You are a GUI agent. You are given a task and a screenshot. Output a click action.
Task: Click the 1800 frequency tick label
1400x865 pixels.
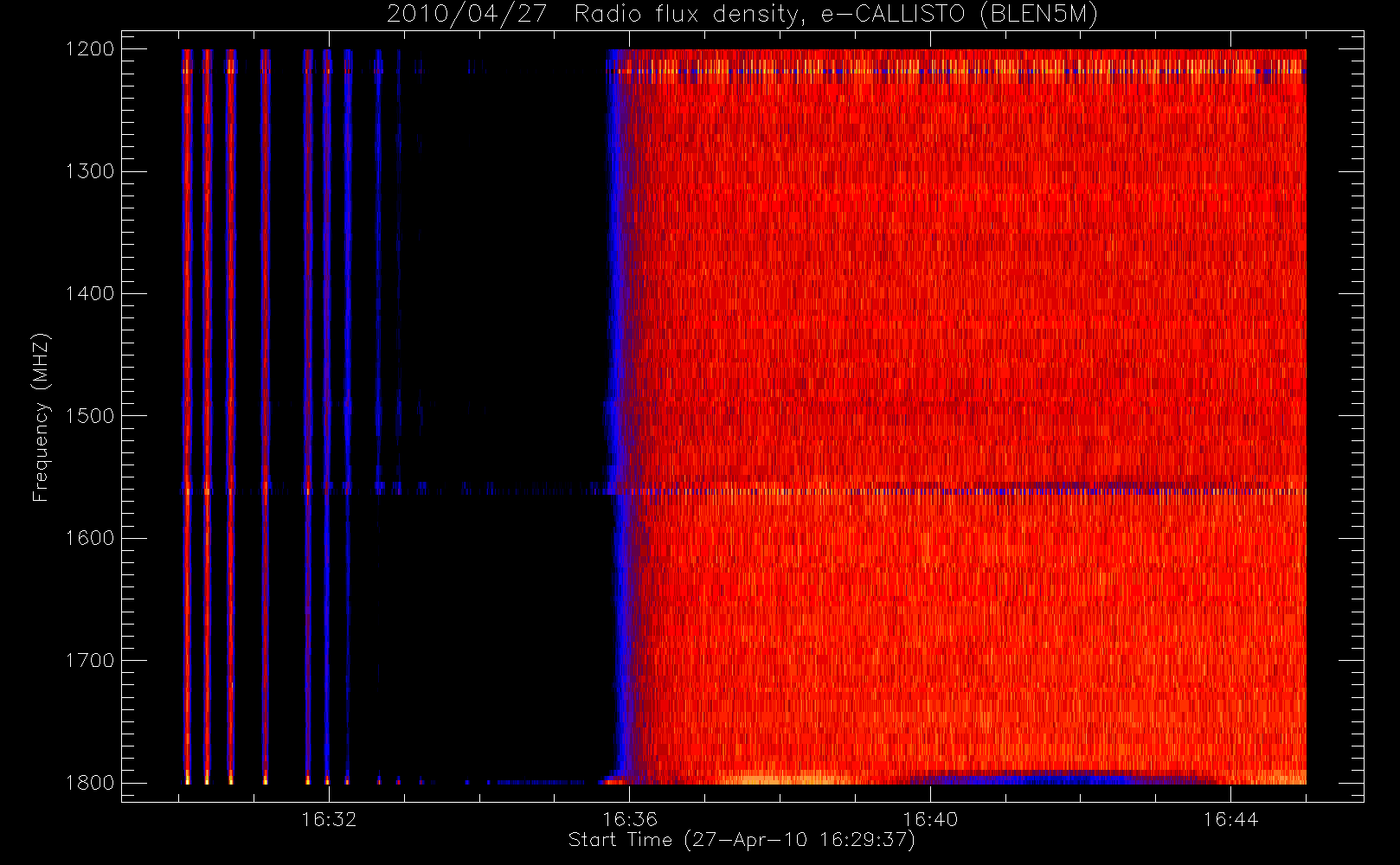click(91, 783)
